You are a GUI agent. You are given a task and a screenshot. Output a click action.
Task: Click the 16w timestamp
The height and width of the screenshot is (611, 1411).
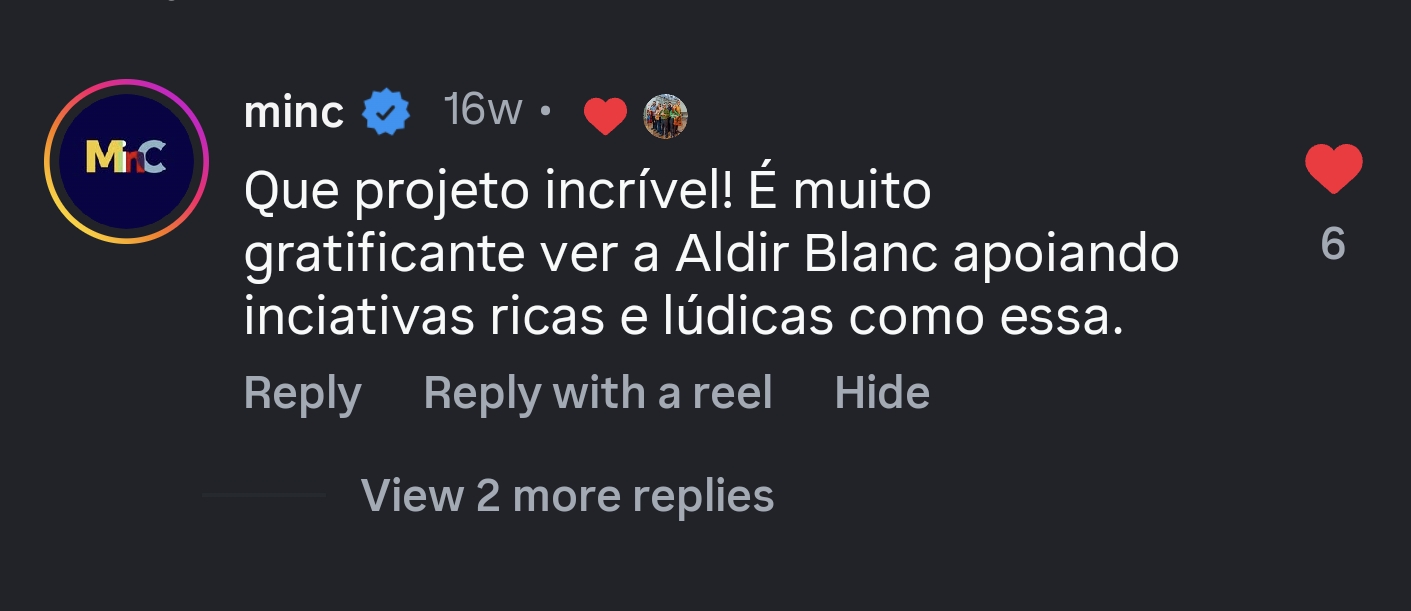pyautogui.click(x=481, y=110)
